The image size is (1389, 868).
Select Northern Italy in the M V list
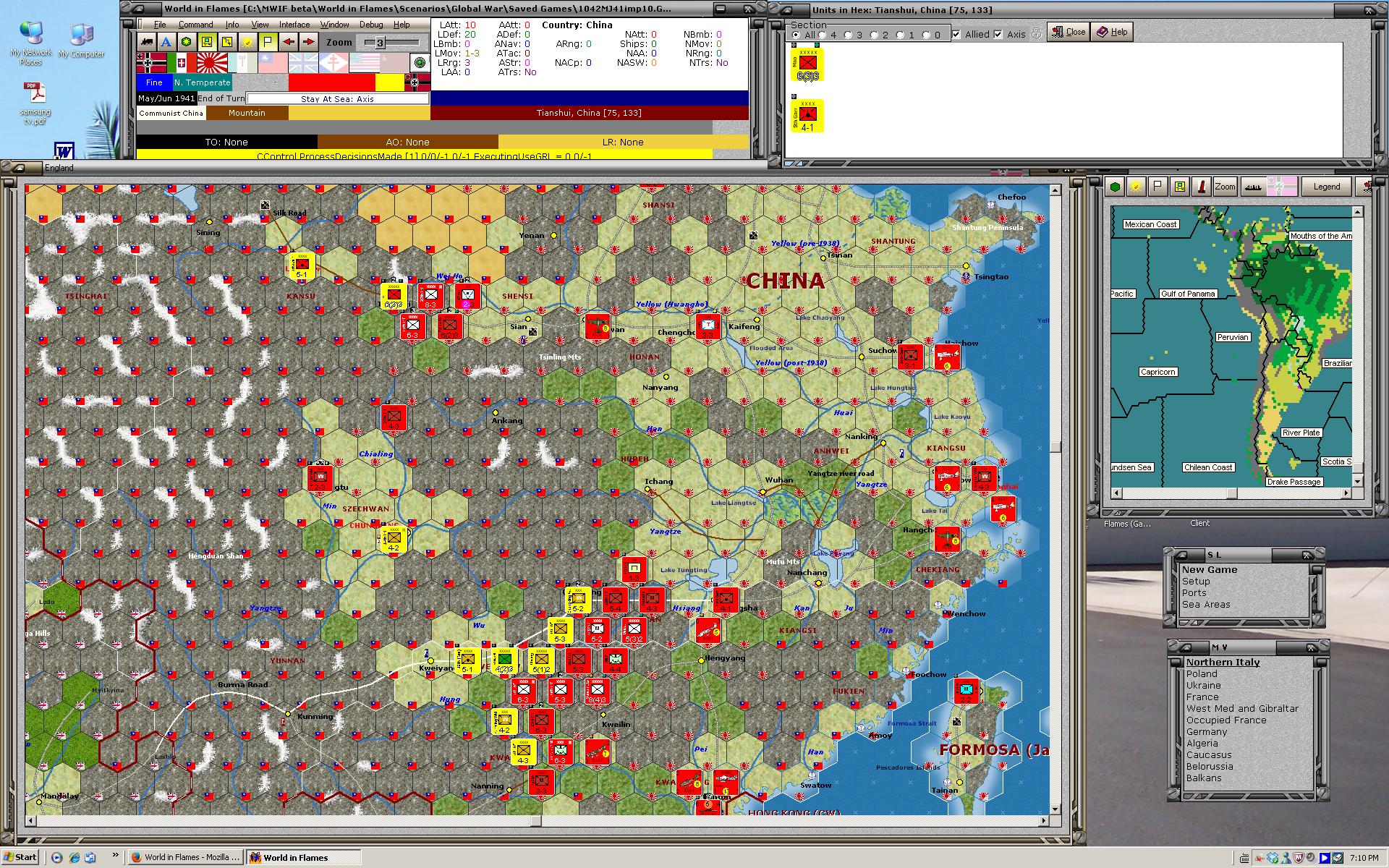[1223, 663]
